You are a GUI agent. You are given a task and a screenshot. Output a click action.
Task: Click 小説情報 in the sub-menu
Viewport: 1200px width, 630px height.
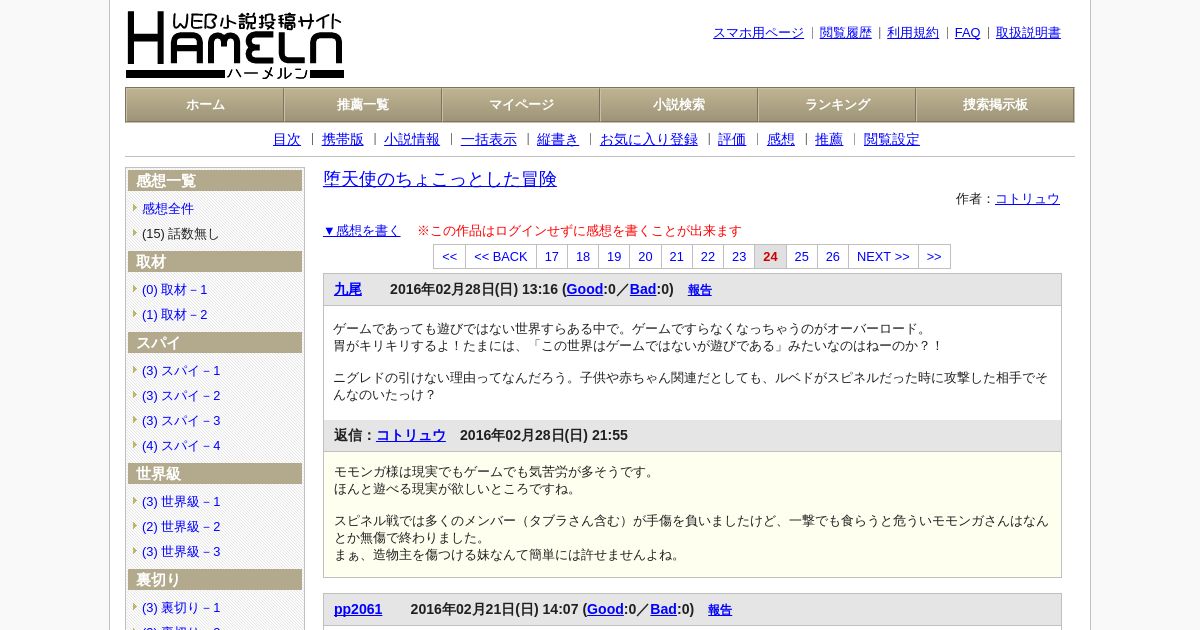tap(412, 140)
